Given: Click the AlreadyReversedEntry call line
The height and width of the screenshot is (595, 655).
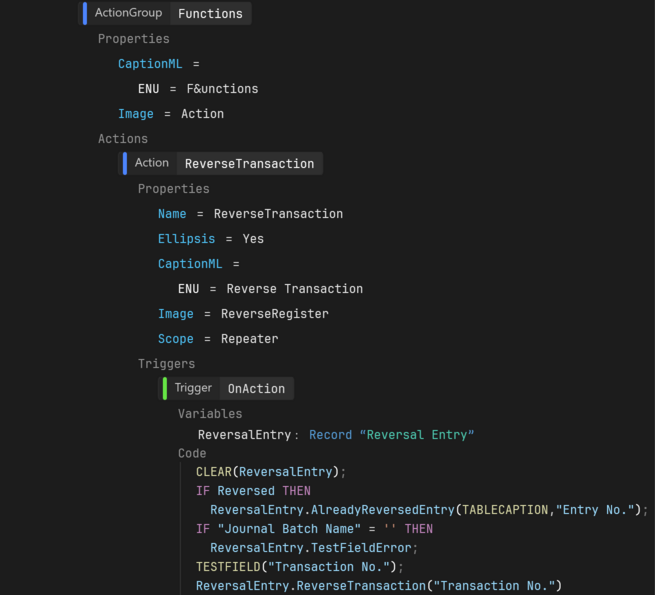Looking at the screenshot, I should coord(429,510).
